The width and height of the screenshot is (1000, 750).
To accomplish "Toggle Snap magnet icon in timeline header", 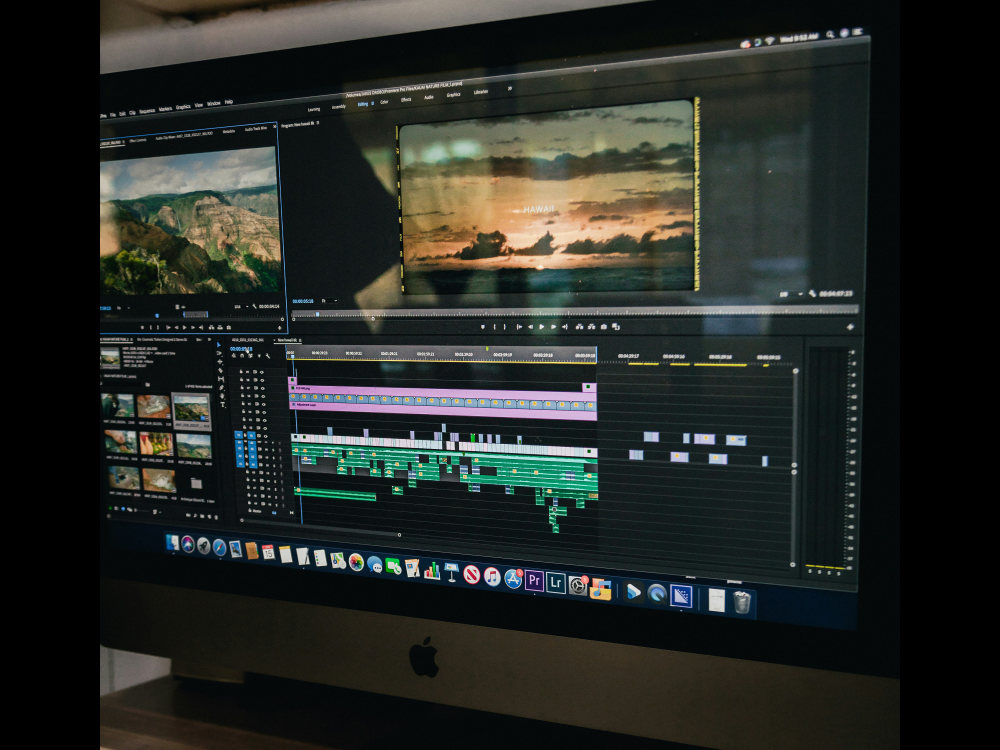I will (242, 356).
